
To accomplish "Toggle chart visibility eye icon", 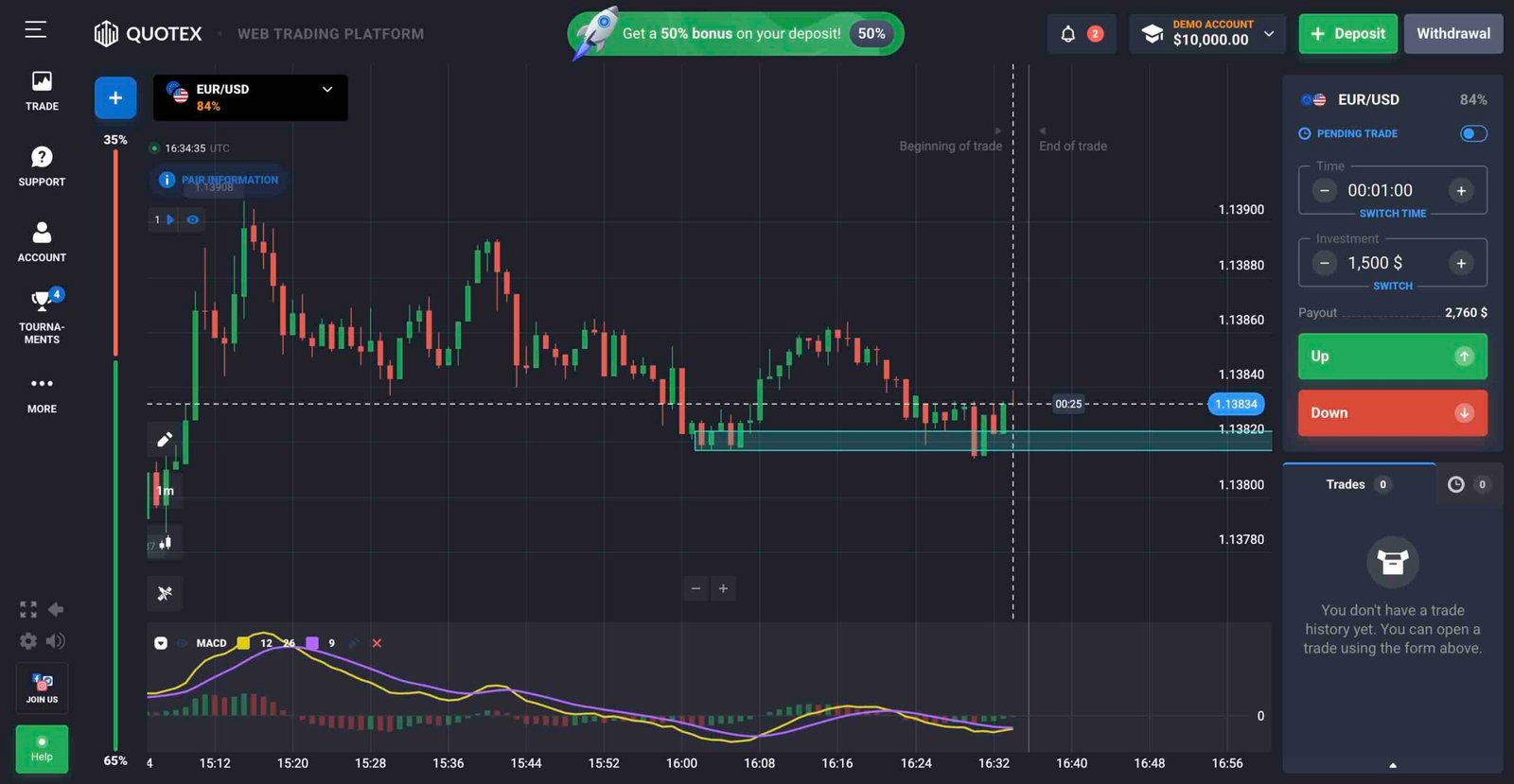I will tap(193, 219).
